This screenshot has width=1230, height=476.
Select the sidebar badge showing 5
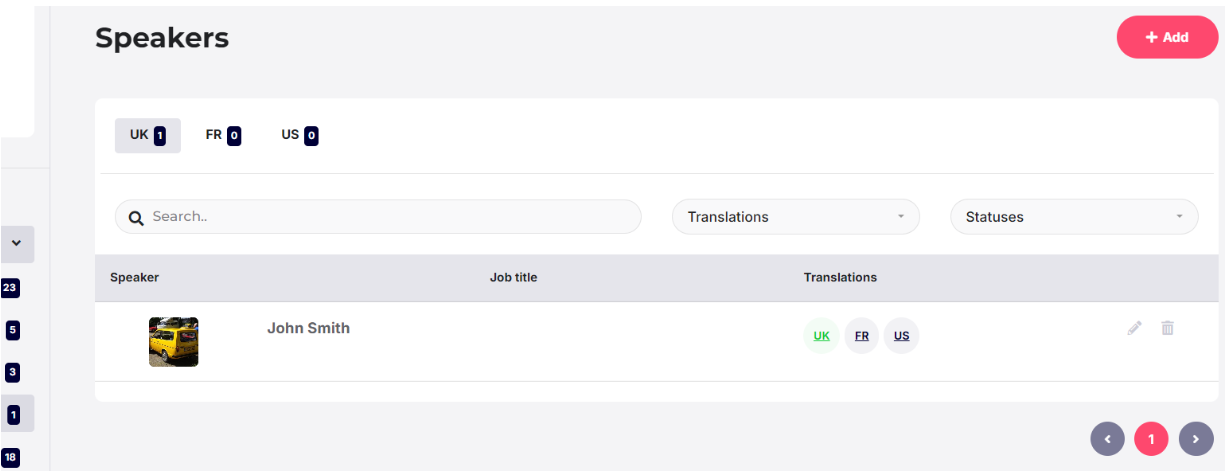point(12,329)
